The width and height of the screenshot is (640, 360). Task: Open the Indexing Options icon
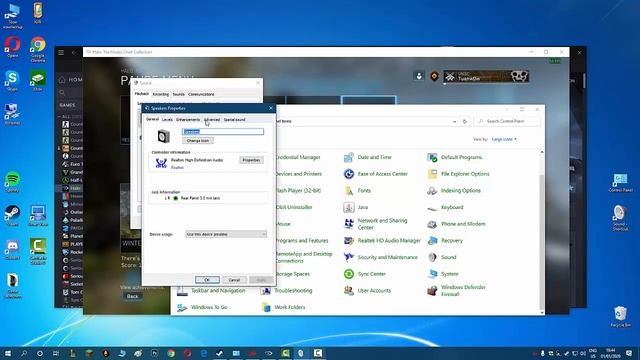(432, 191)
